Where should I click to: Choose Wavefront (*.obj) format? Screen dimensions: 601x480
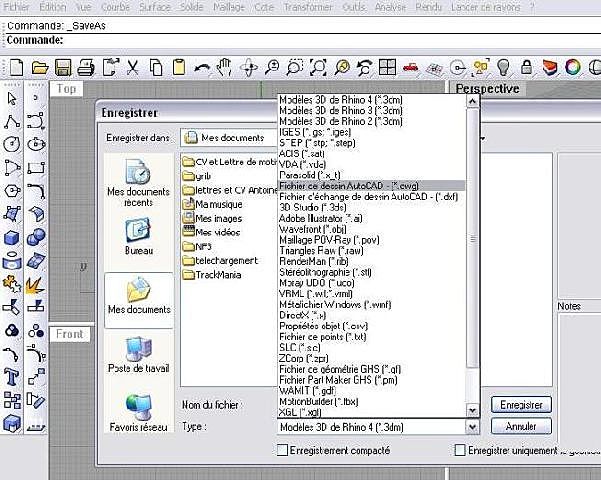pos(371,229)
